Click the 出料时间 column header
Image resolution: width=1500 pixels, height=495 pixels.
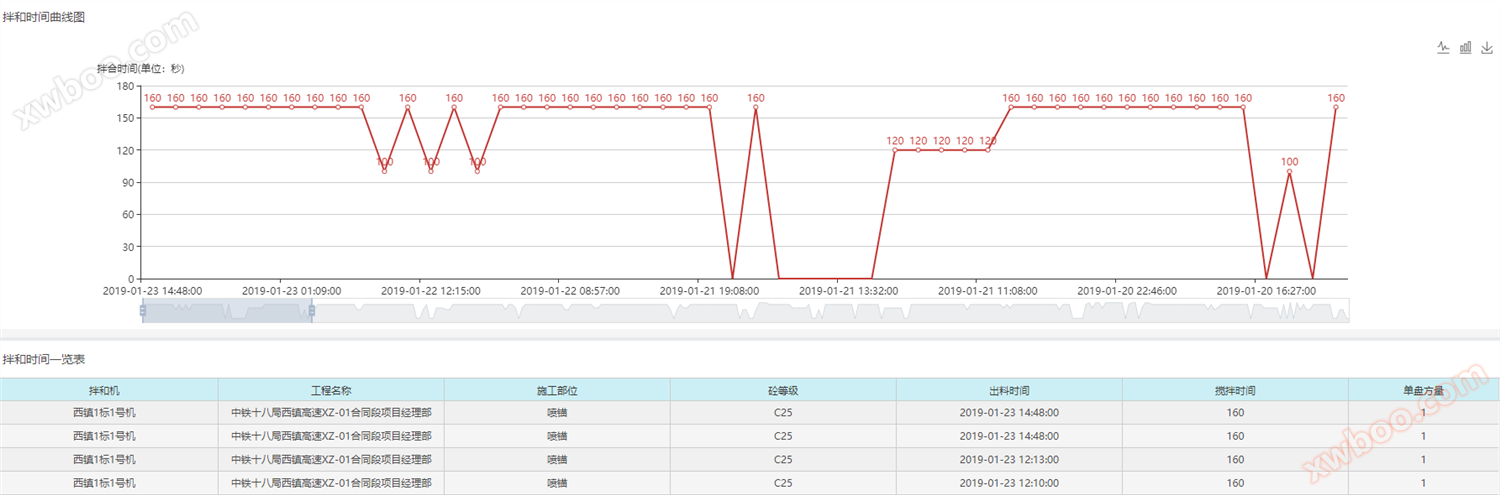1009,390
